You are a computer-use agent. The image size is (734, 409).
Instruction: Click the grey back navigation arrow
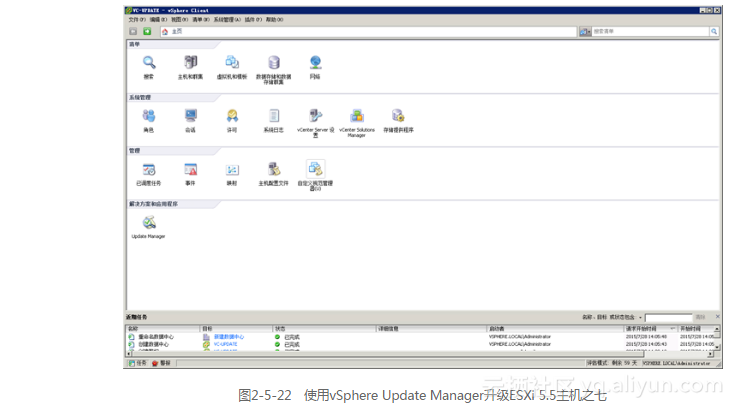pos(133,31)
